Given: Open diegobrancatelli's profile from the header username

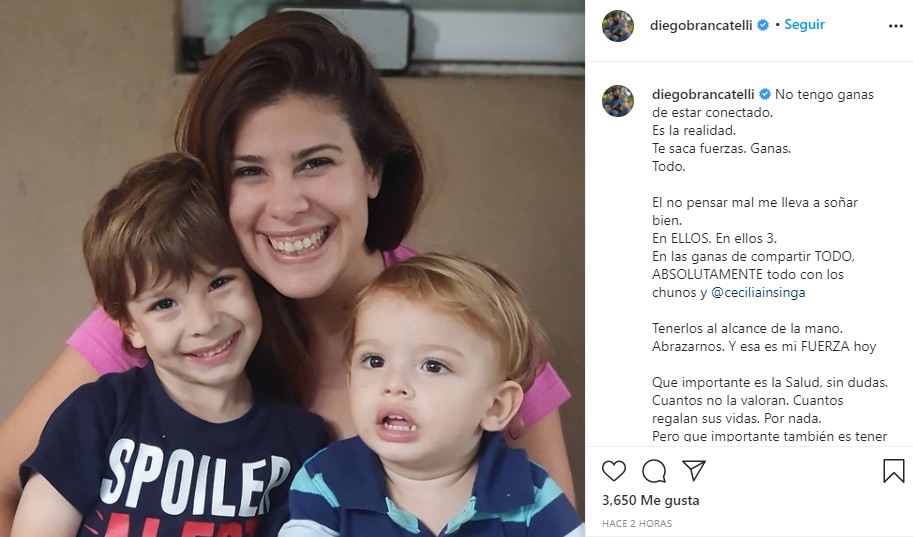Looking at the screenshot, I should point(701,26).
